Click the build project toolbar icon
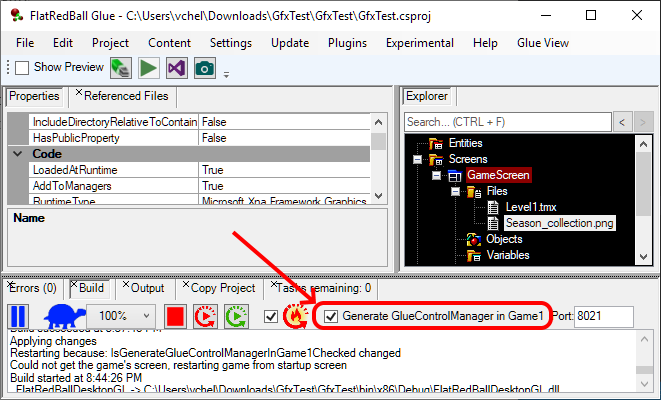661x400 pixels. point(121,68)
